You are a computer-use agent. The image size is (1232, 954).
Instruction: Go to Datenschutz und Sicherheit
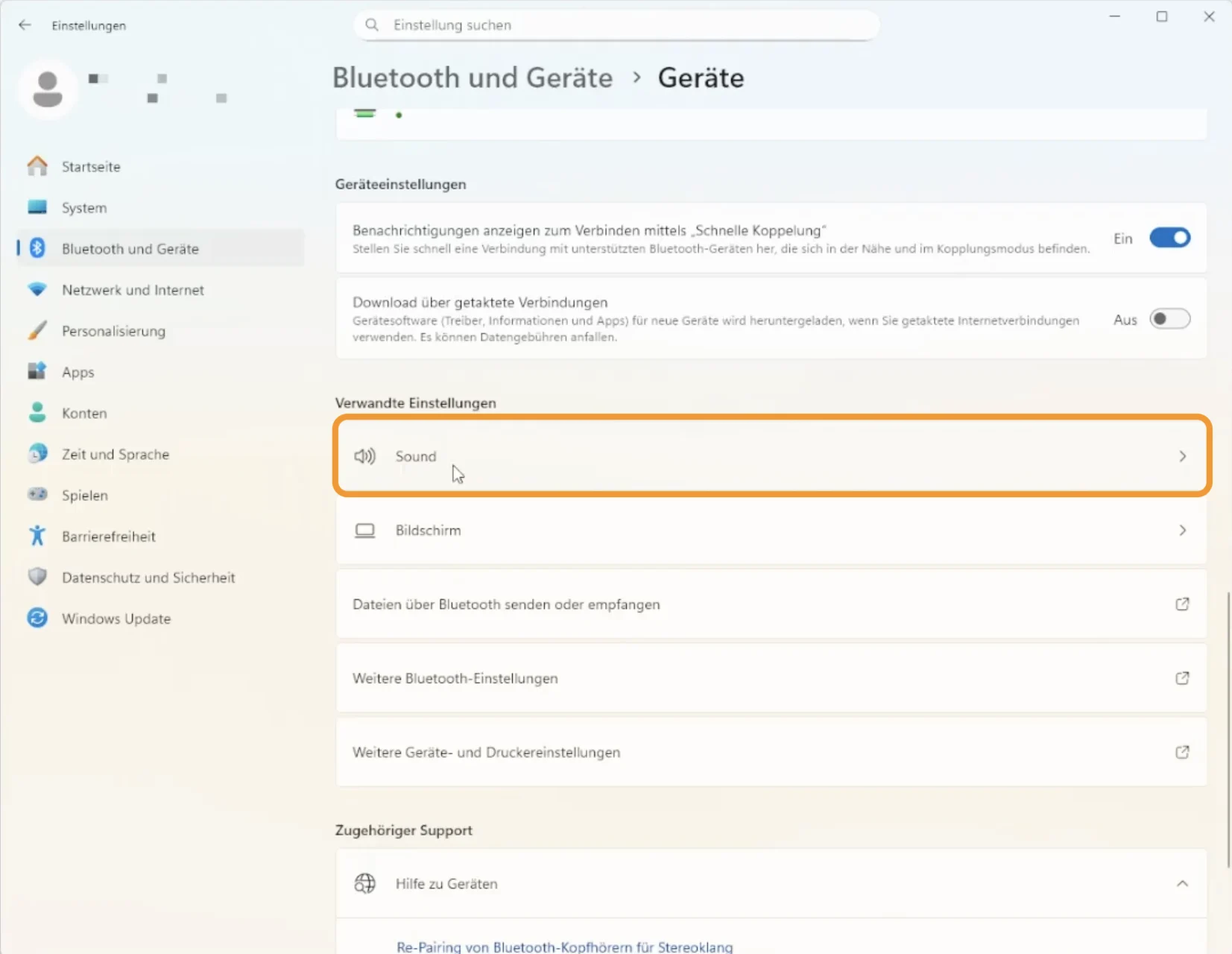click(148, 578)
